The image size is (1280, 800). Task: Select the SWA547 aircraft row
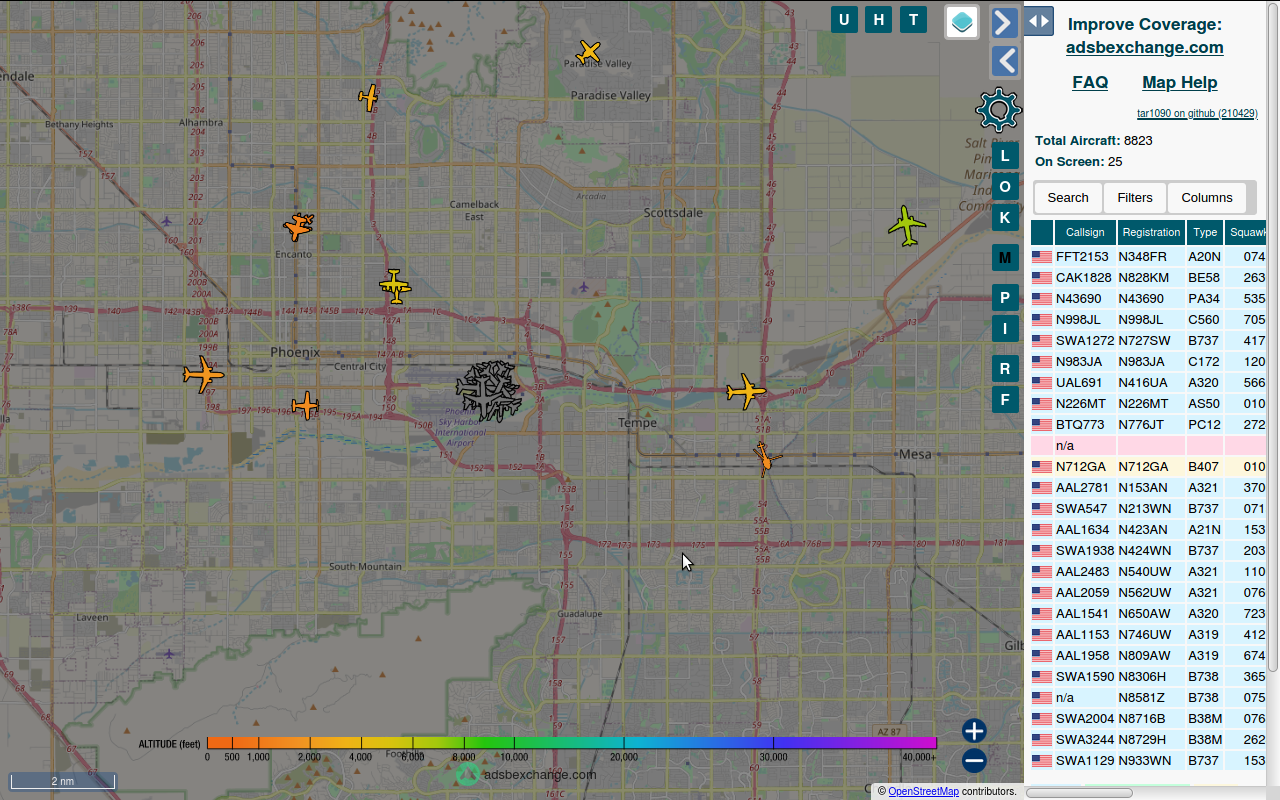1148,509
